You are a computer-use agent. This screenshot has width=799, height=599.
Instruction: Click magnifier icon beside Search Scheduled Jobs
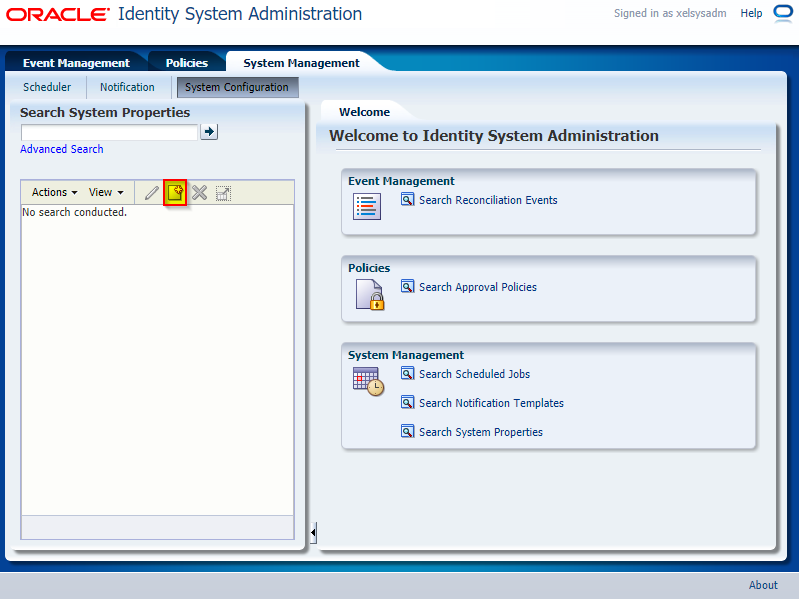coord(407,374)
